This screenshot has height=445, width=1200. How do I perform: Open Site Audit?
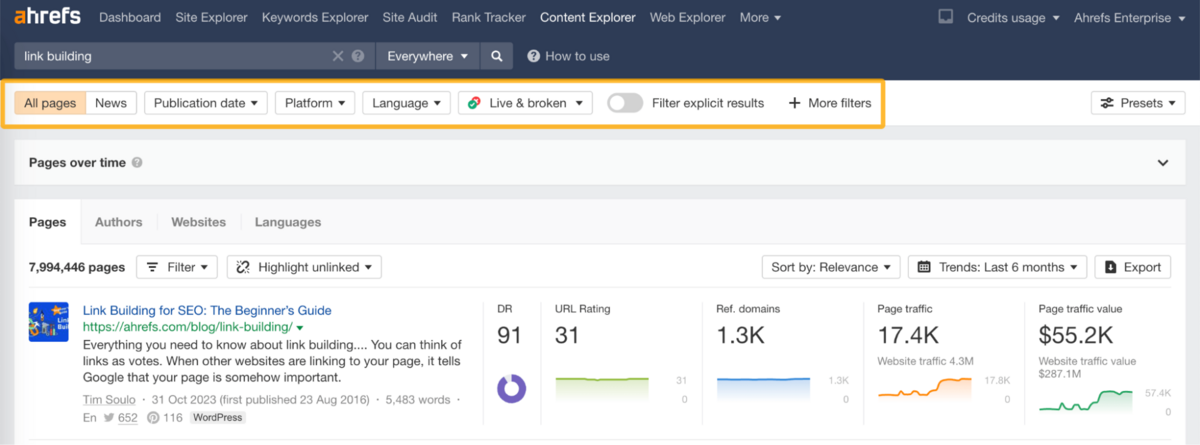[x=410, y=17]
